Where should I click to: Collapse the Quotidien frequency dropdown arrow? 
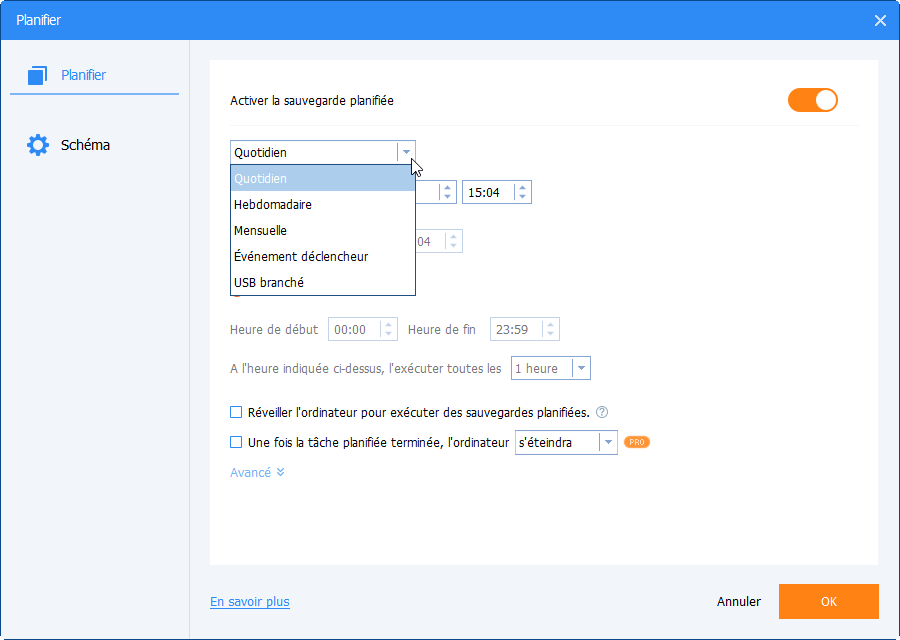[406, 152]
